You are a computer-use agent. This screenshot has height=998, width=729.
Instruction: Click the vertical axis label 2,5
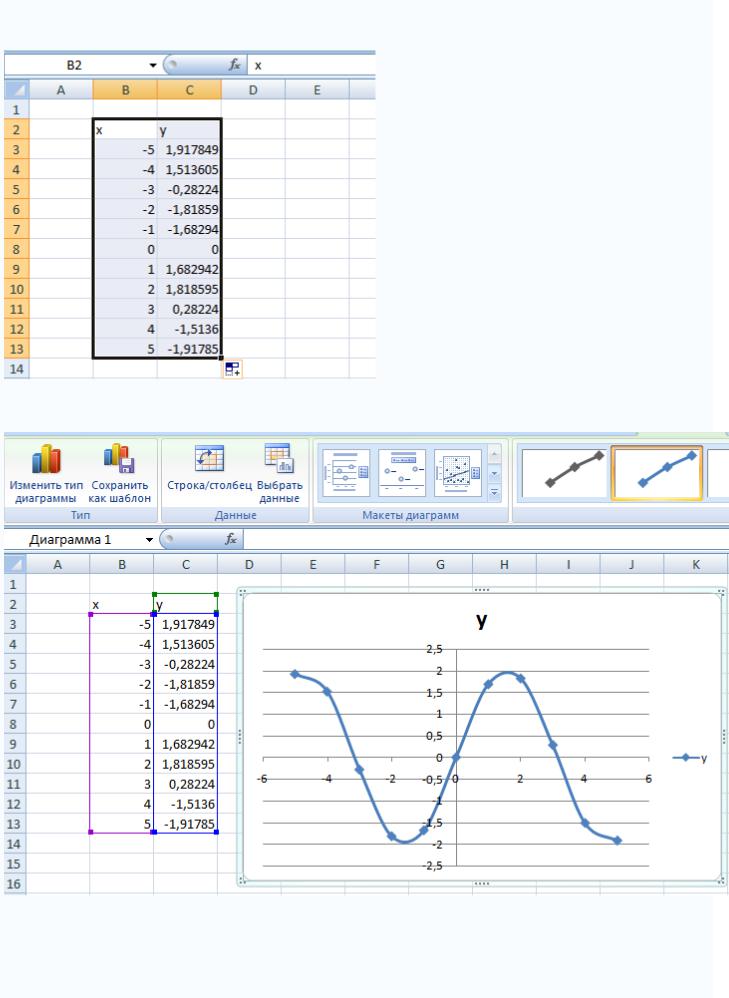tap(434, 649)
